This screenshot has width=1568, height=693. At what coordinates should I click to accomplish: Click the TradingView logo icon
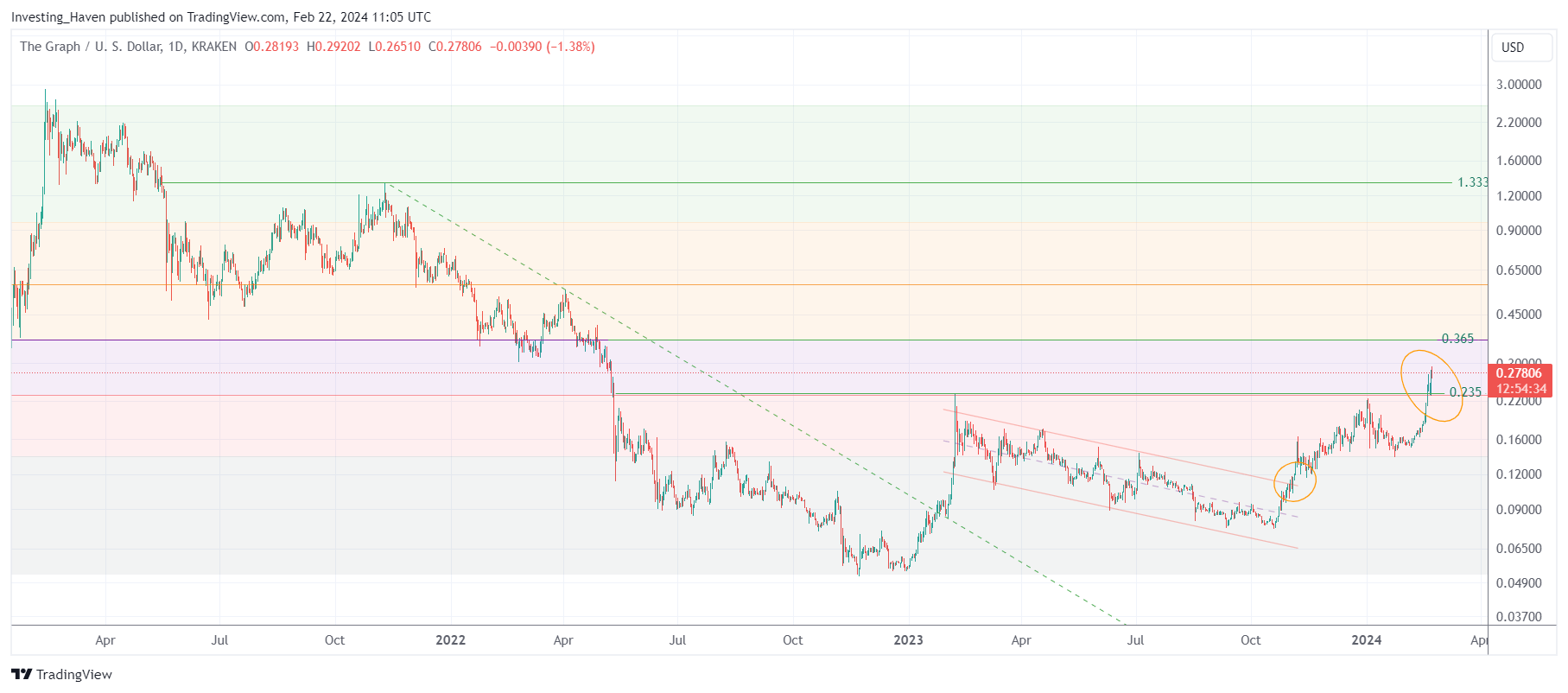[22, 674]
